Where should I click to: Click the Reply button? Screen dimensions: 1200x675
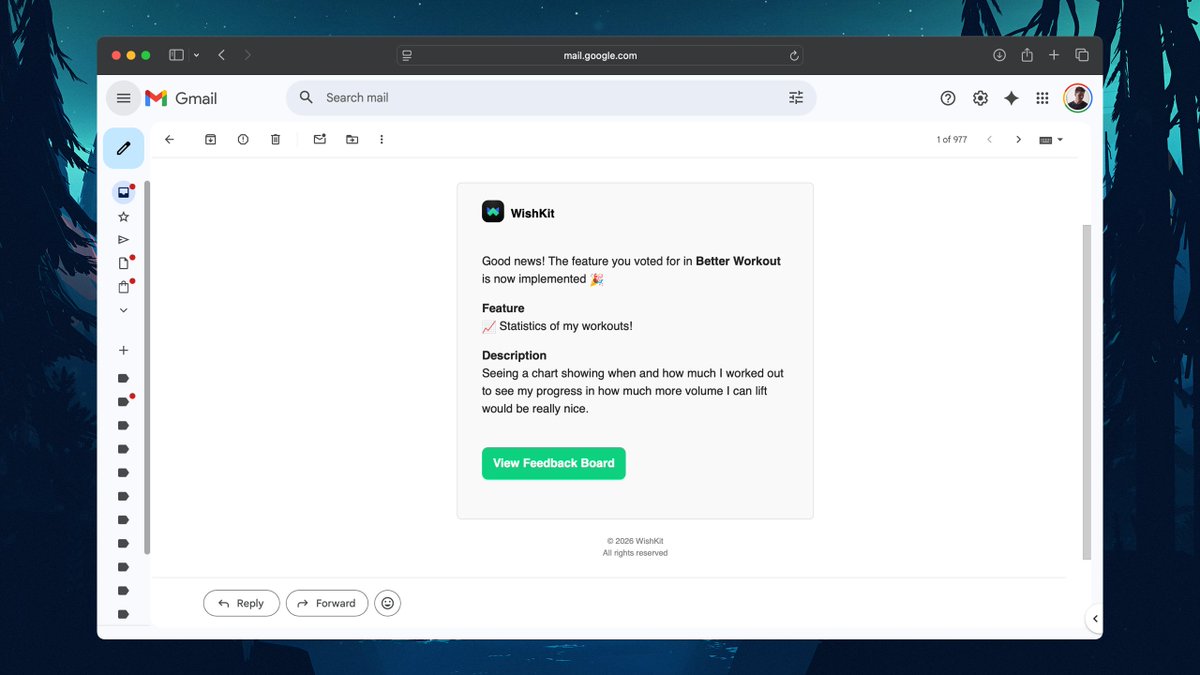click(x=241, y=603)
